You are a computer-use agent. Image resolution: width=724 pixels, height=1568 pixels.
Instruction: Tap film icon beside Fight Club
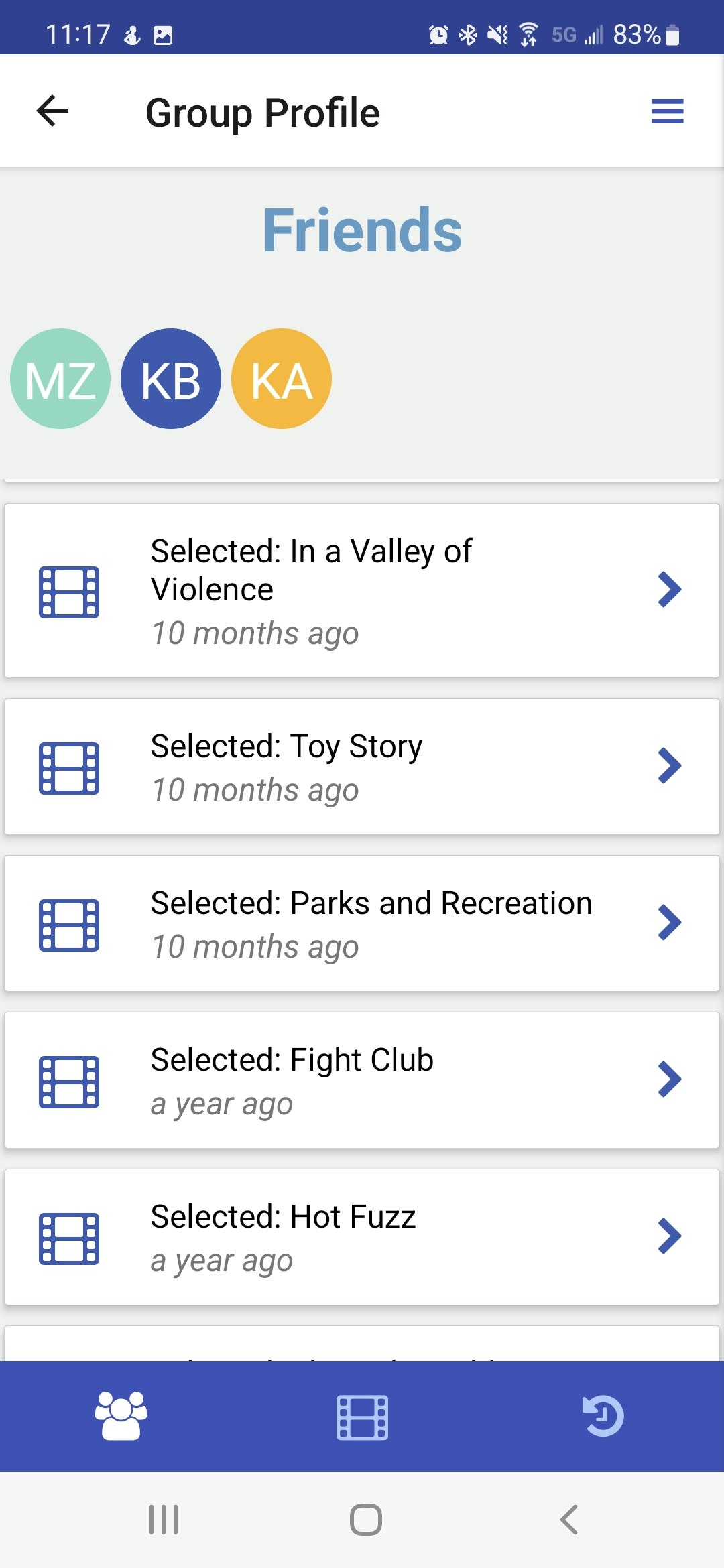[x=69, y=1082]
